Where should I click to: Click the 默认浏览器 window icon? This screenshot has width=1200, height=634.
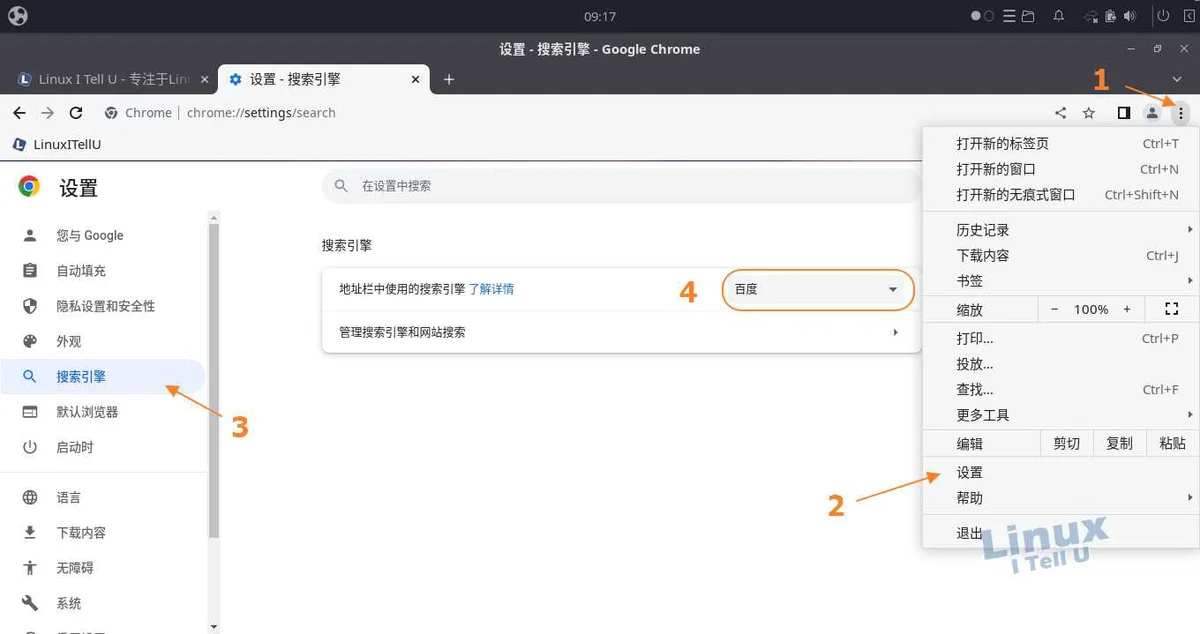coord(30,412)
